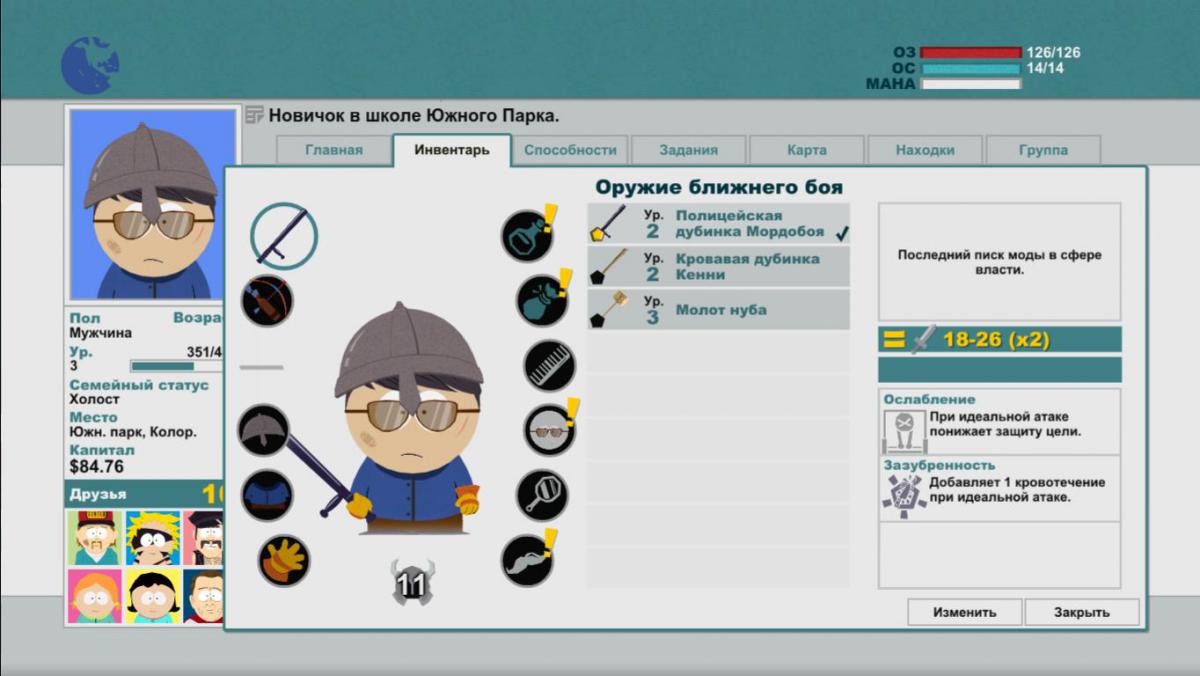Screen dimensions: 1200x676
Task: Click the Мужчина gender value
Action: click(100, 333)
